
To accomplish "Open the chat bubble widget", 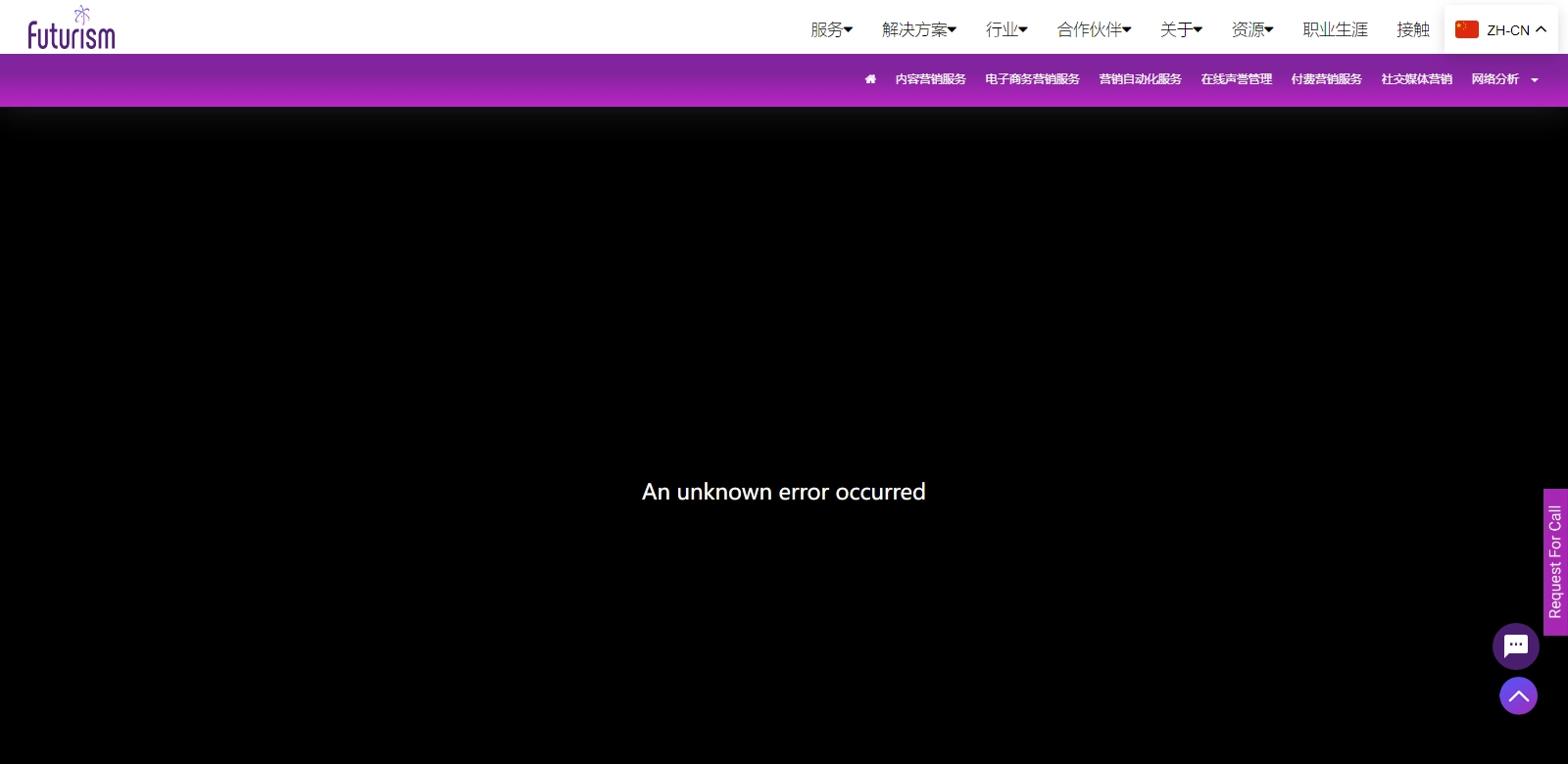I will (x=1515, y=646).
